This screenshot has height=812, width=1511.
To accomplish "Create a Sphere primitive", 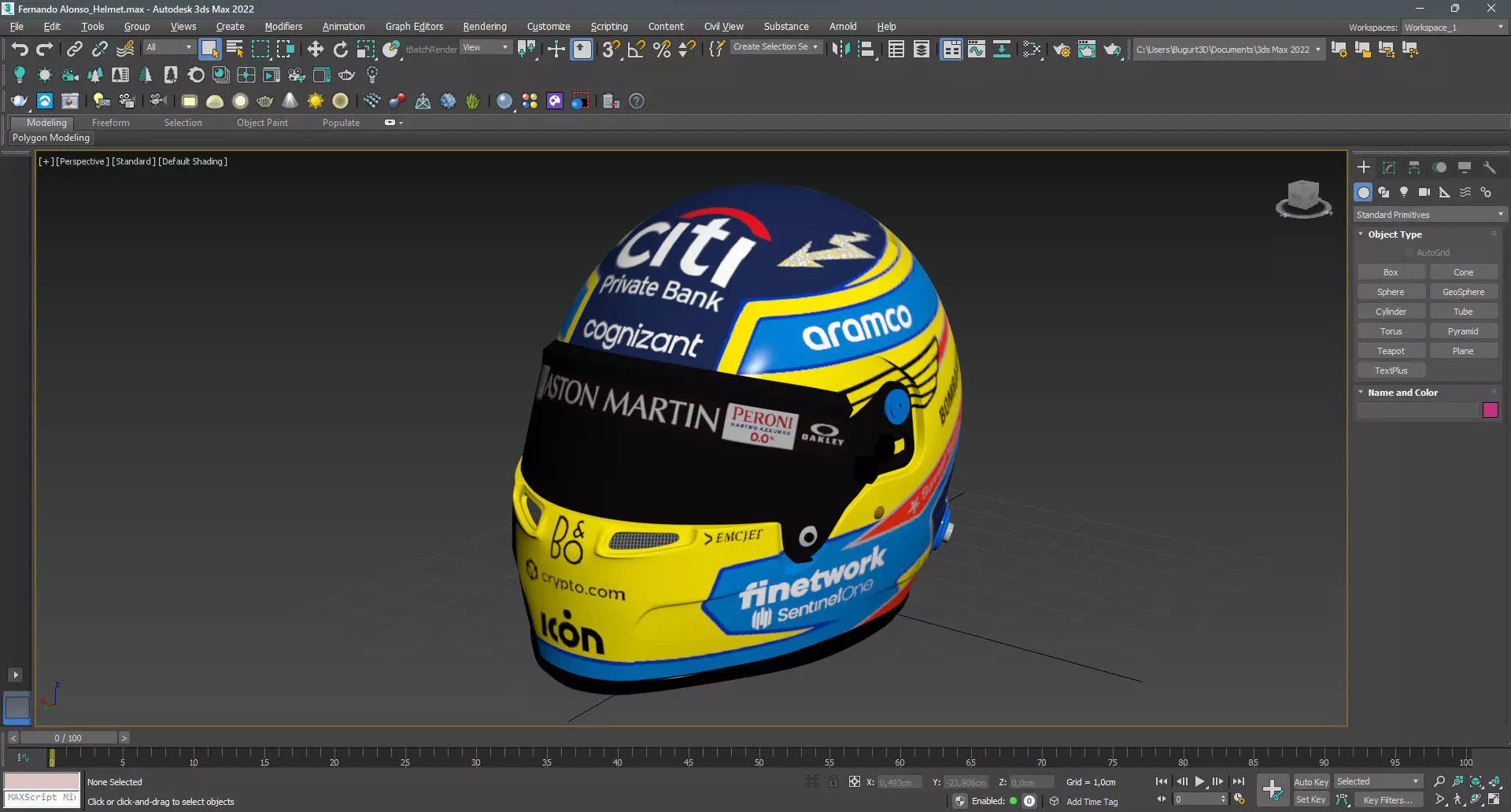I will (1391, 292).
